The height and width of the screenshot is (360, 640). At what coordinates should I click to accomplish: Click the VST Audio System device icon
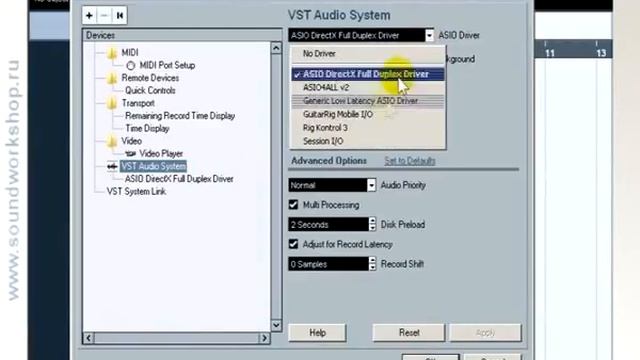click(112, 167)
